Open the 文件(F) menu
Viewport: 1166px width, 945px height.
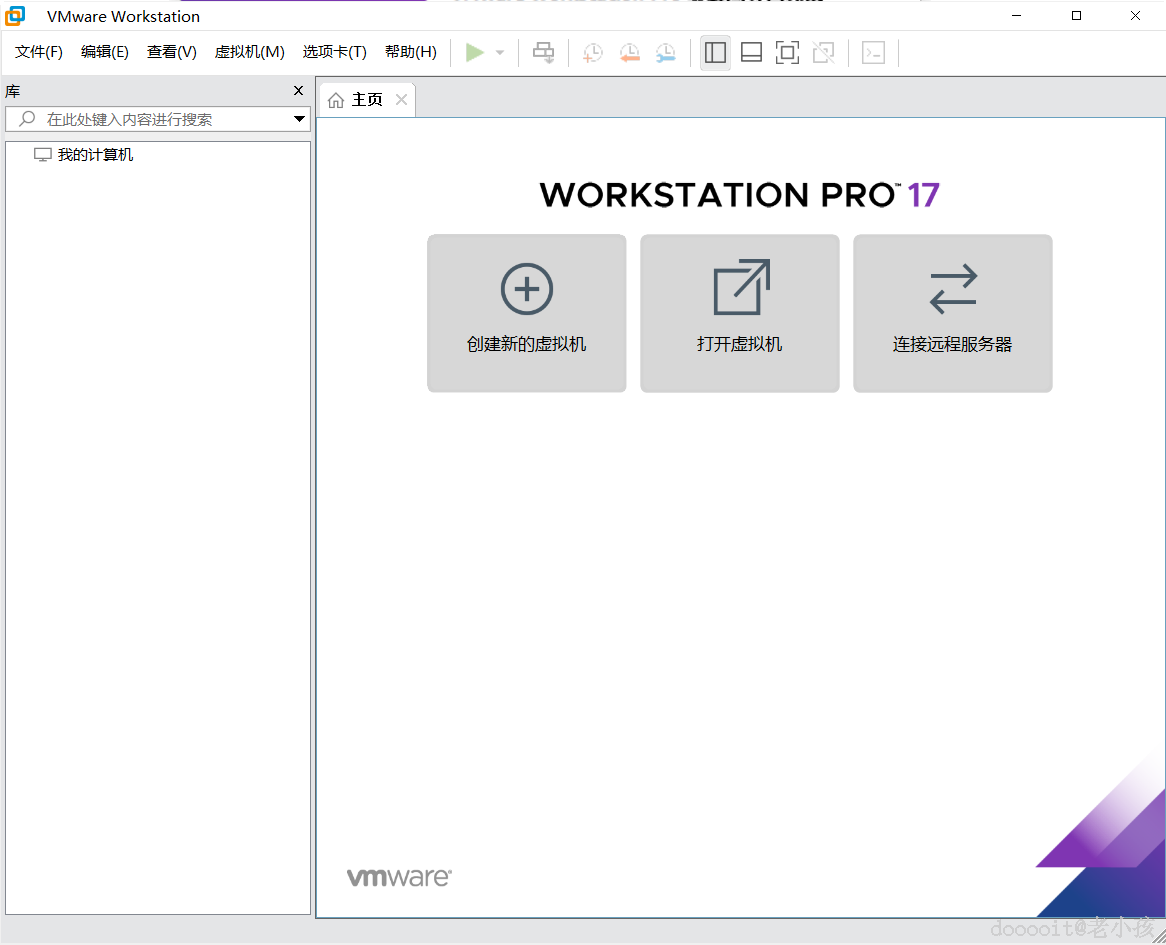[39, 52]
